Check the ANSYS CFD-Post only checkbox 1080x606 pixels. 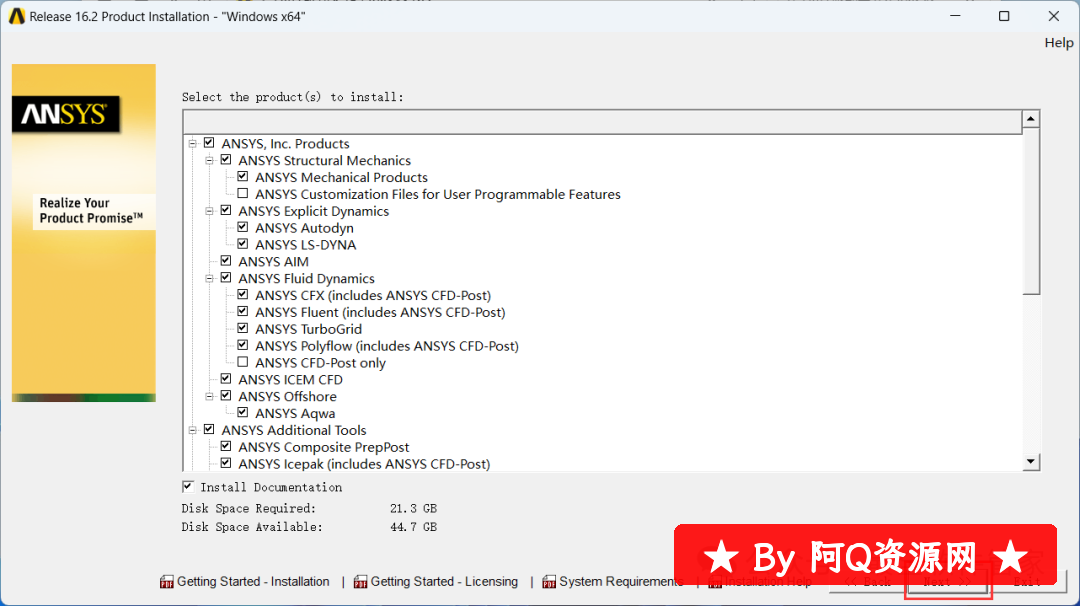click(243, 362)
